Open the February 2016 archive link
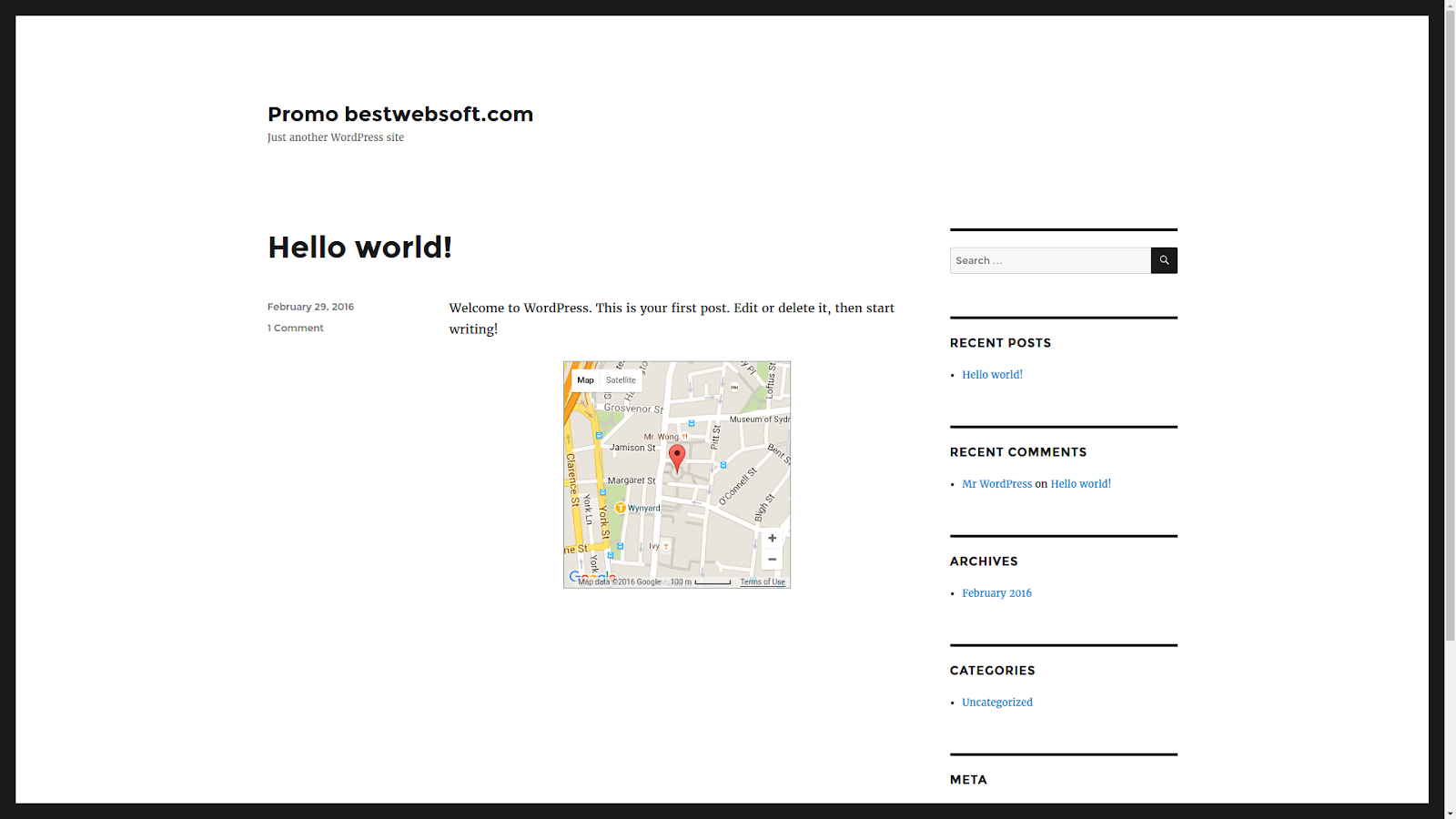 996,593
